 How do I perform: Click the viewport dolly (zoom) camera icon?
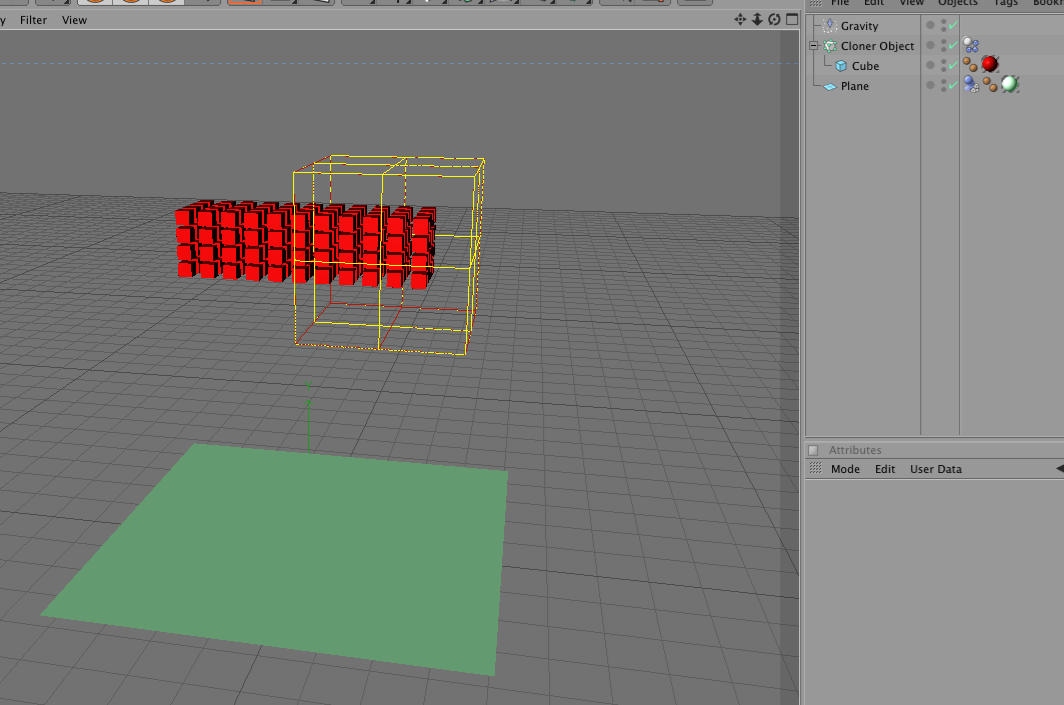click(757, 19)
